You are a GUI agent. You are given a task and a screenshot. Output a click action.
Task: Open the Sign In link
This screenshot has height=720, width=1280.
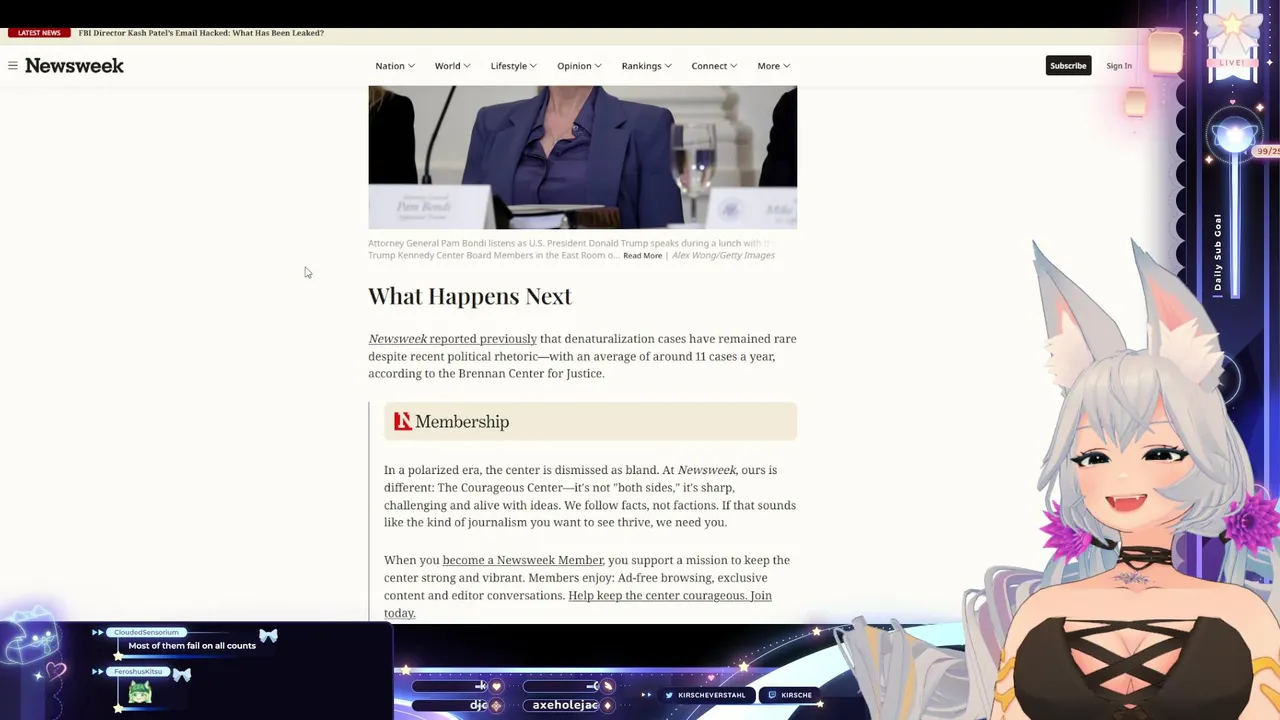tap(1119, 66)
